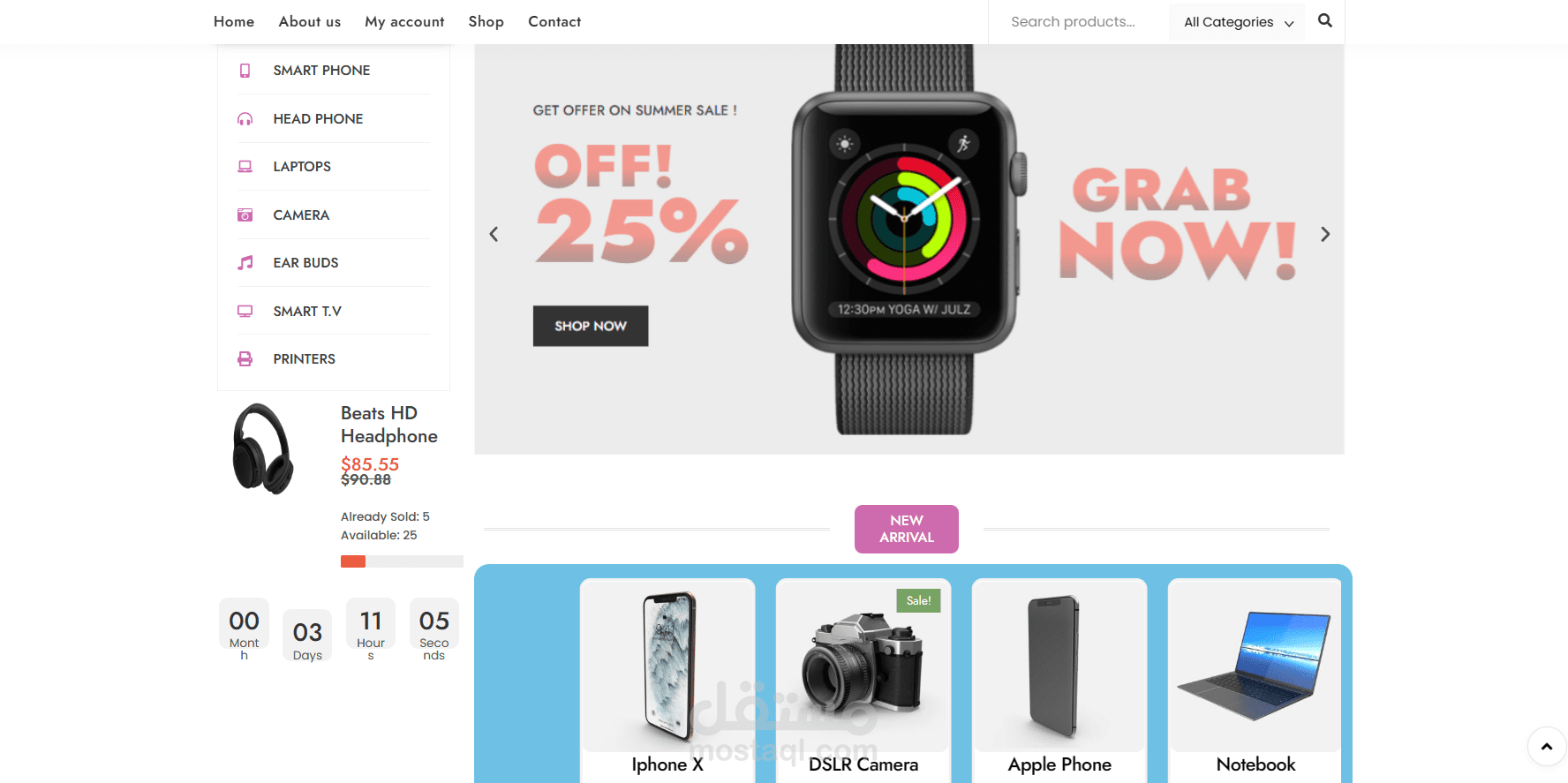Click the smart phone category icon

coord(245,71)
